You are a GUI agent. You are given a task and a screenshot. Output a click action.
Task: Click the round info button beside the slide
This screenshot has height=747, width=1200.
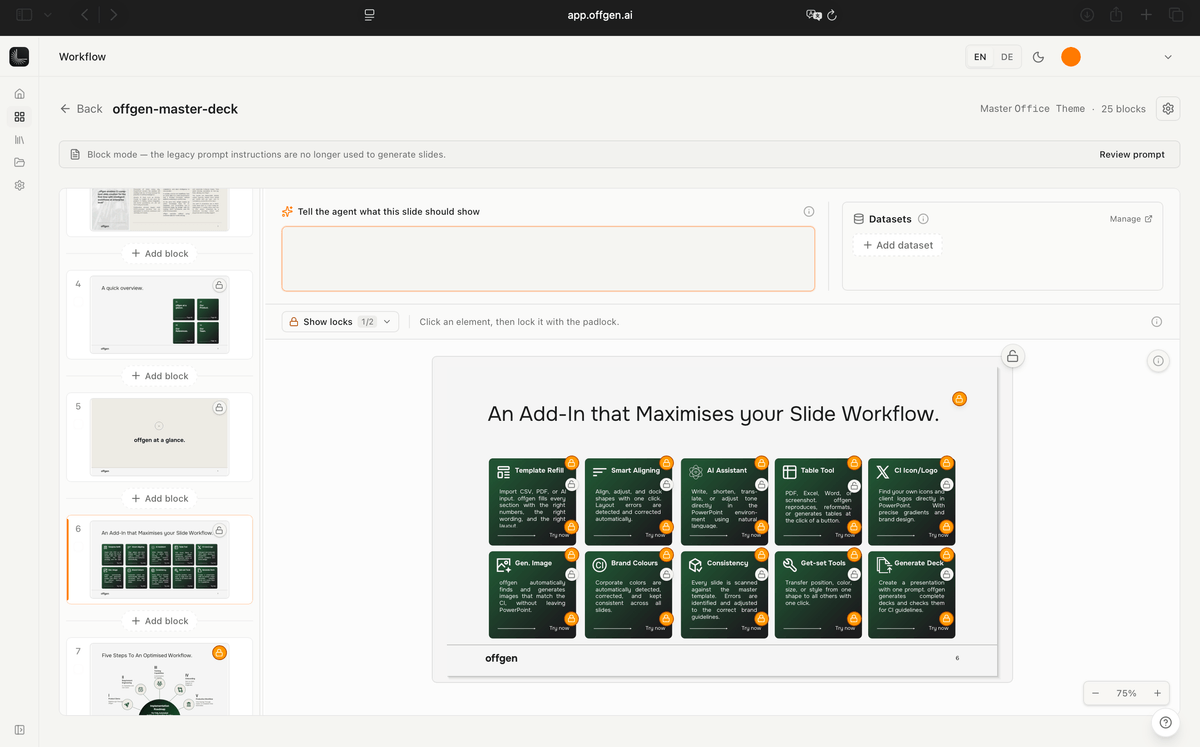[x=1158, y=361]
